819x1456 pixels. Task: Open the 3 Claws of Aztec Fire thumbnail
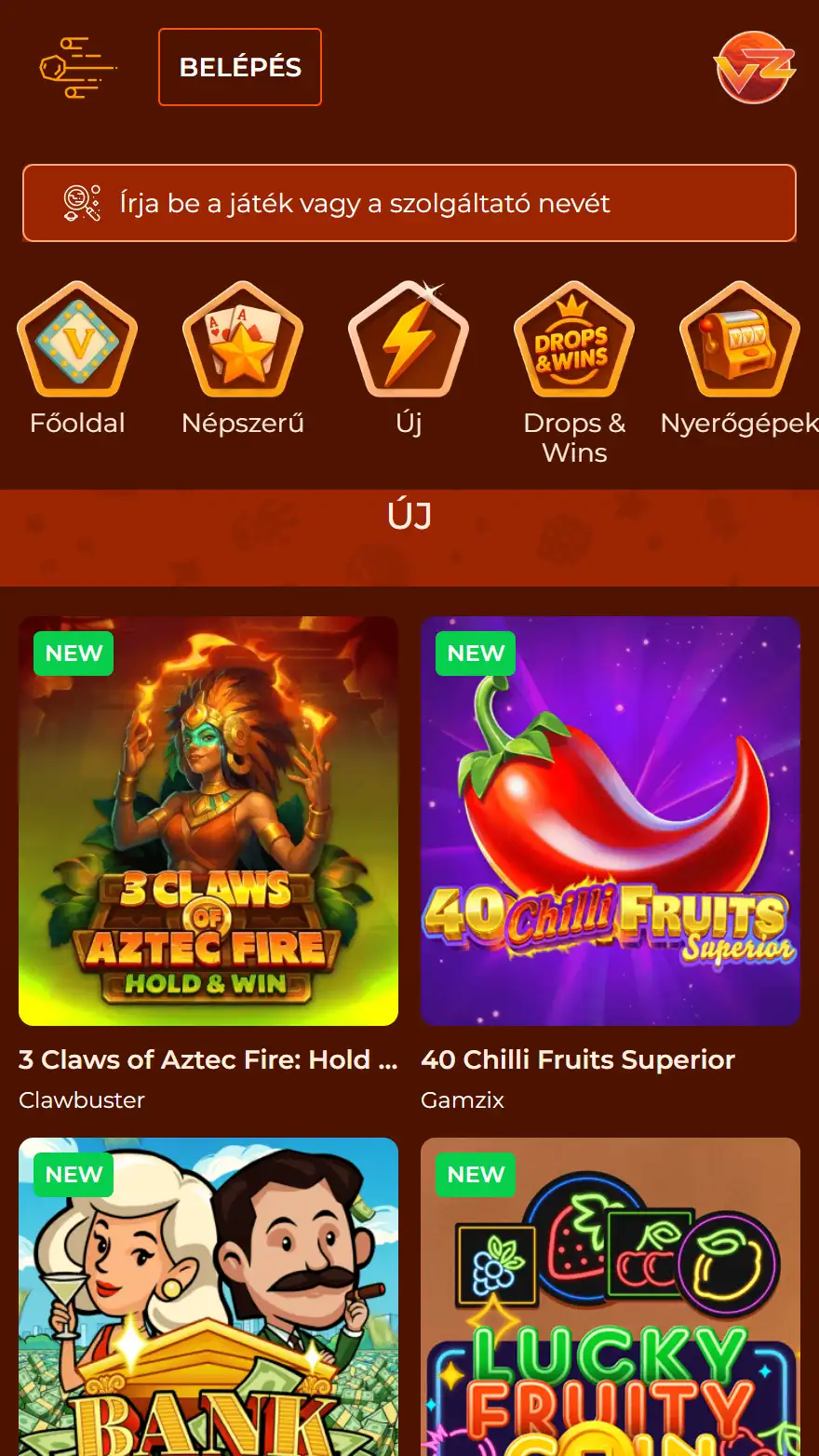pyautogui.click(x=208, y=821)
